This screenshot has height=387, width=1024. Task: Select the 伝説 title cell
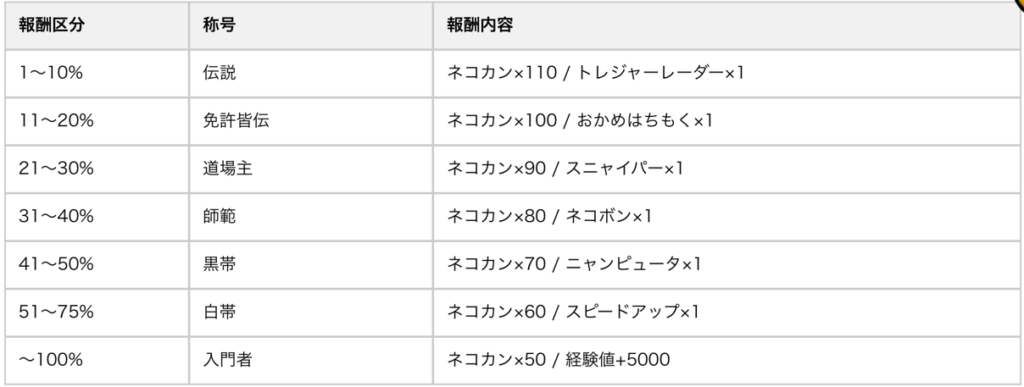click(311, 73)
